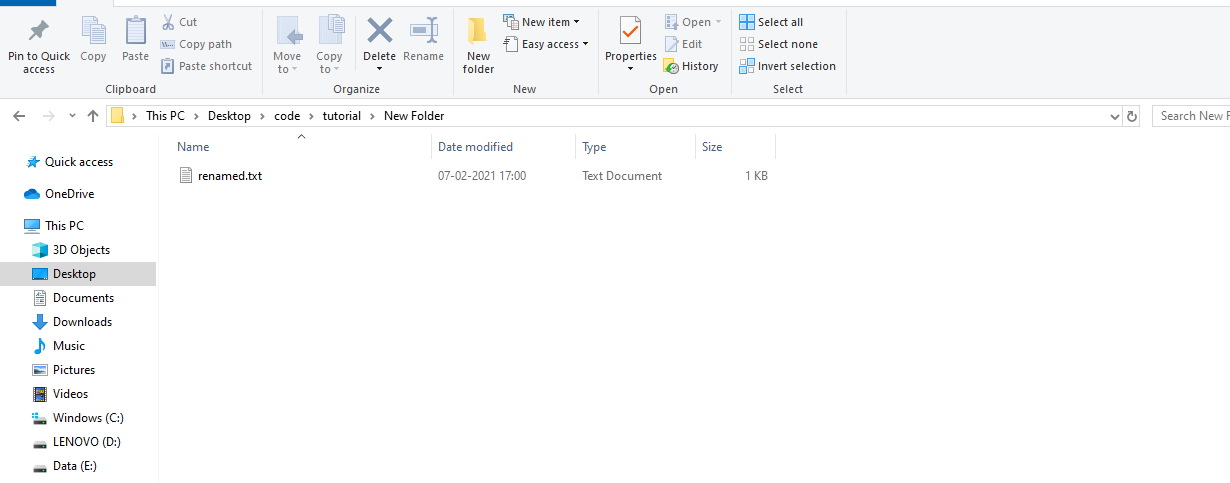1230x483 pixels.
Task: Navigate up one folder level
Action: pos(93,116)
